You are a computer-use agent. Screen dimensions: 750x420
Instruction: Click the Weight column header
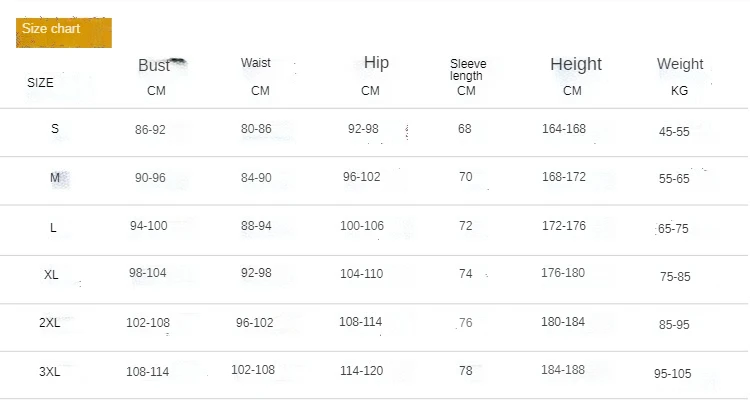[680, 64]
